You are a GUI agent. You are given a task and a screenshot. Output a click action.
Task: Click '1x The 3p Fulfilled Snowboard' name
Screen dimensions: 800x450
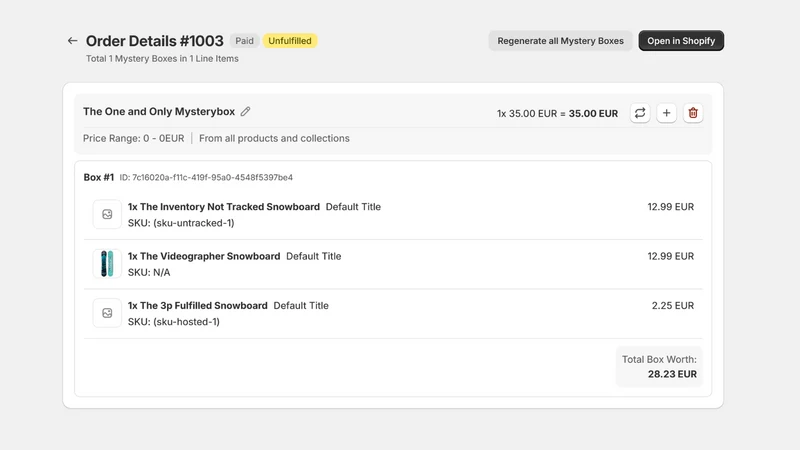point(197,306)
